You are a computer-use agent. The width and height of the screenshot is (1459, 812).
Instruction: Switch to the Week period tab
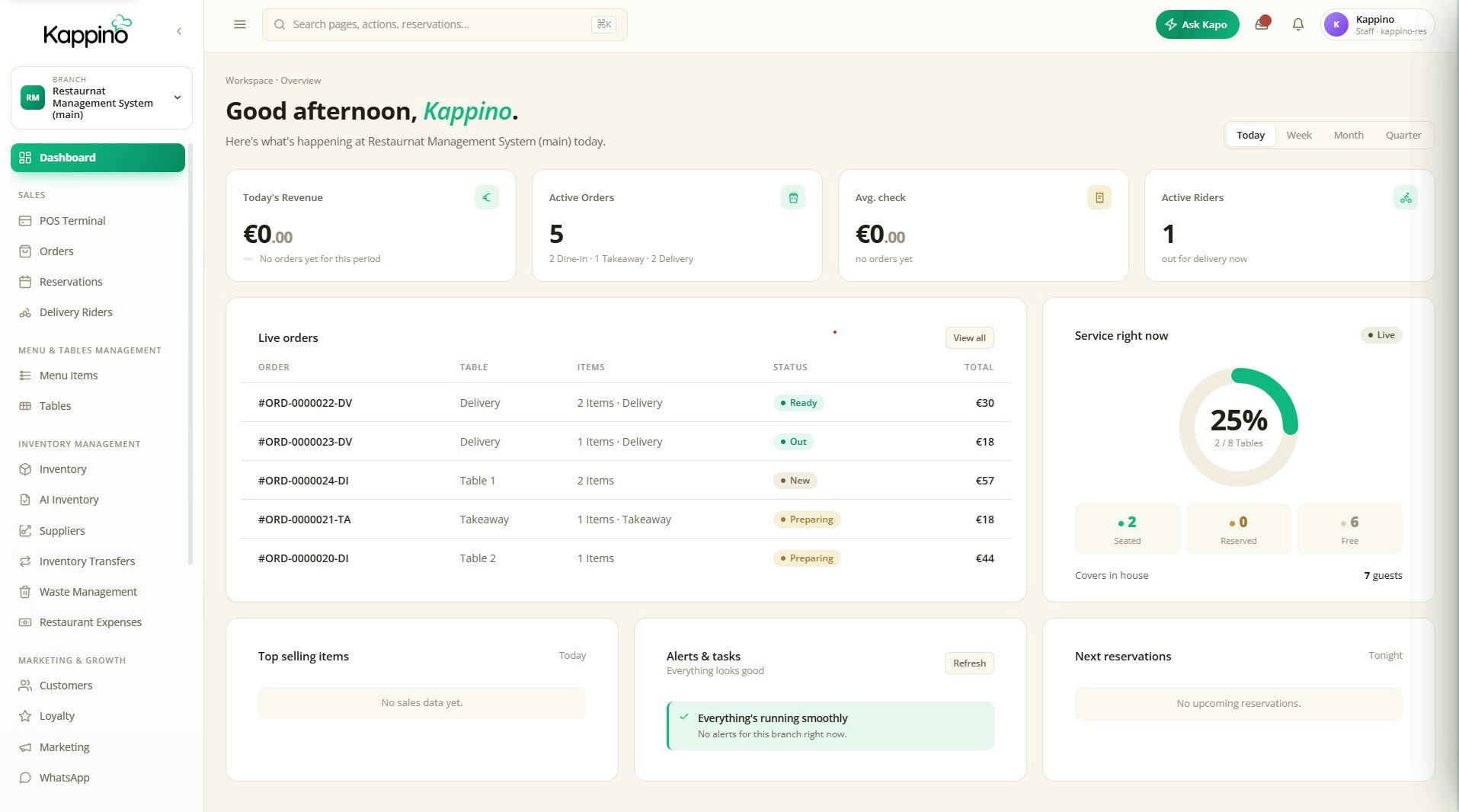click(x=1299, y=135)
